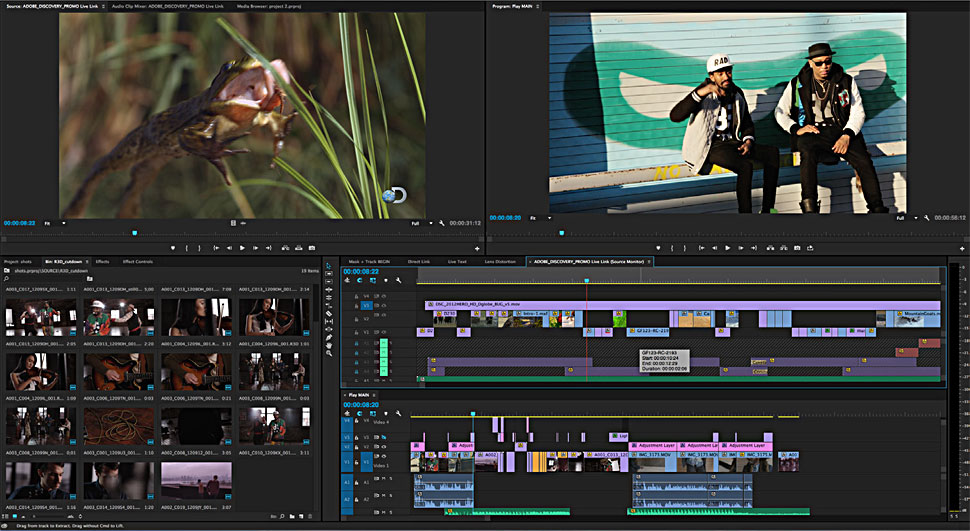The width and height of the screenshot is (970, 531).
Task: Open Play MAIN timeline settings wrench
Action: (398, 413)
